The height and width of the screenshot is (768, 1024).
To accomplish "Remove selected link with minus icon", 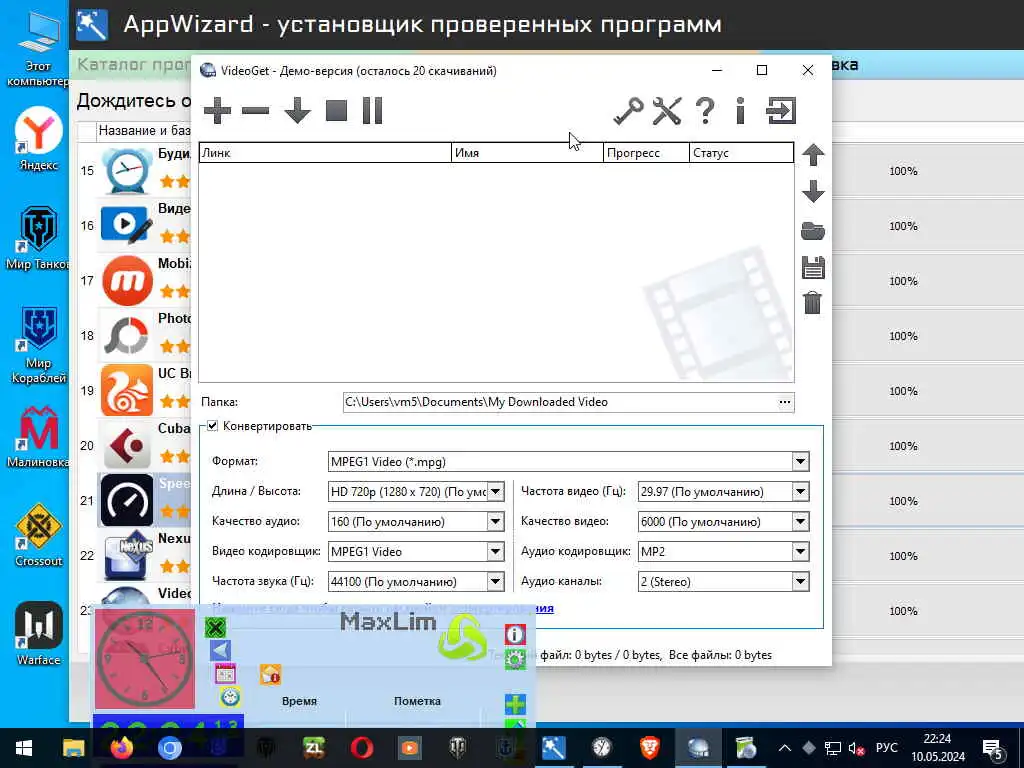I will pyautogui.click(x=255, y=111).
